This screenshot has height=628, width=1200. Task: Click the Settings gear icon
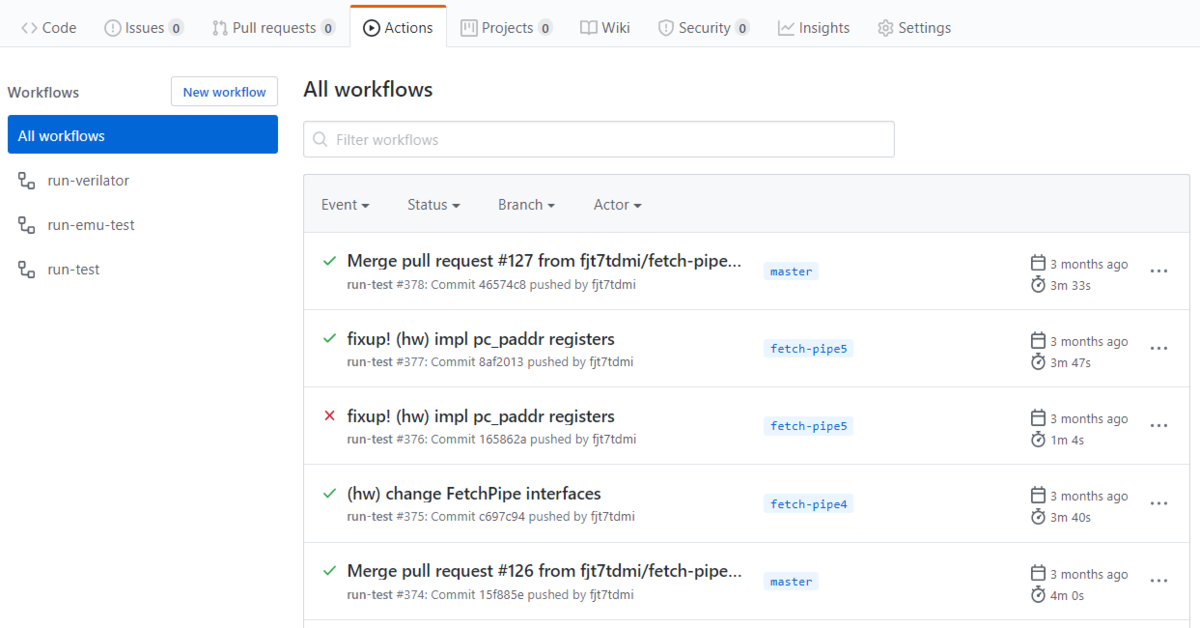point(885,28)
